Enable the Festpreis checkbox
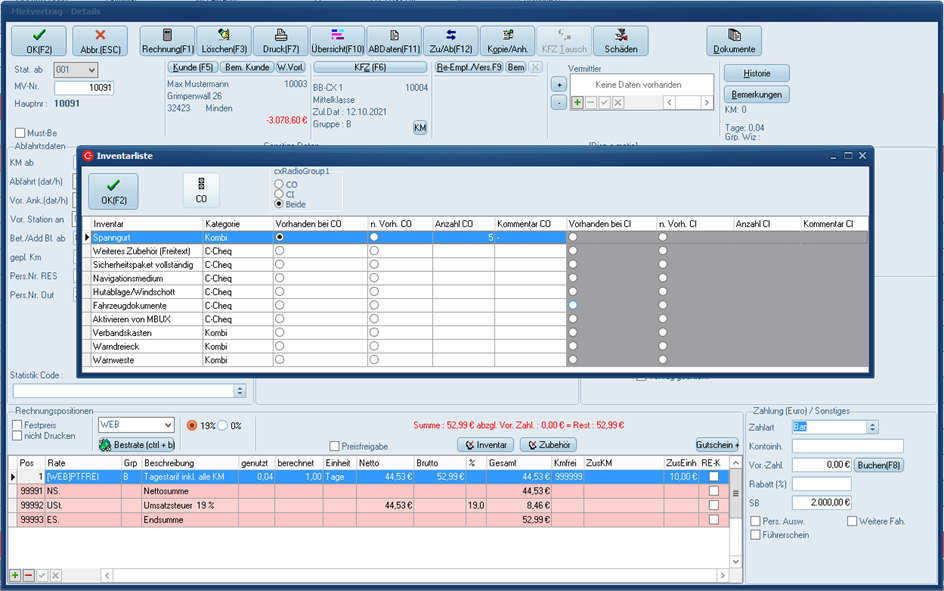The width and height of the screenshot is (944, 591). point(17,424)
